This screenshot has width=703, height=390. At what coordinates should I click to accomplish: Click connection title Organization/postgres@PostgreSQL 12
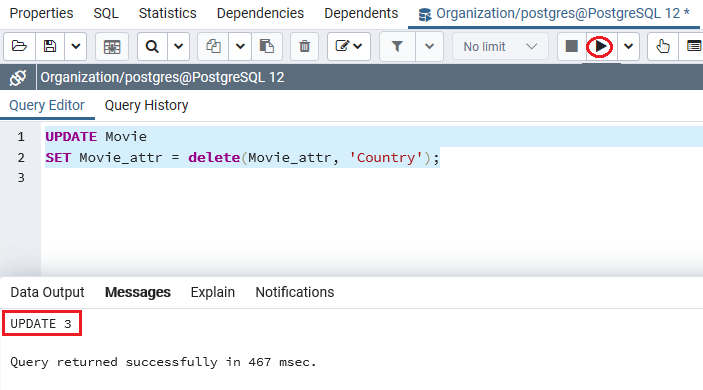click(162, 78)
